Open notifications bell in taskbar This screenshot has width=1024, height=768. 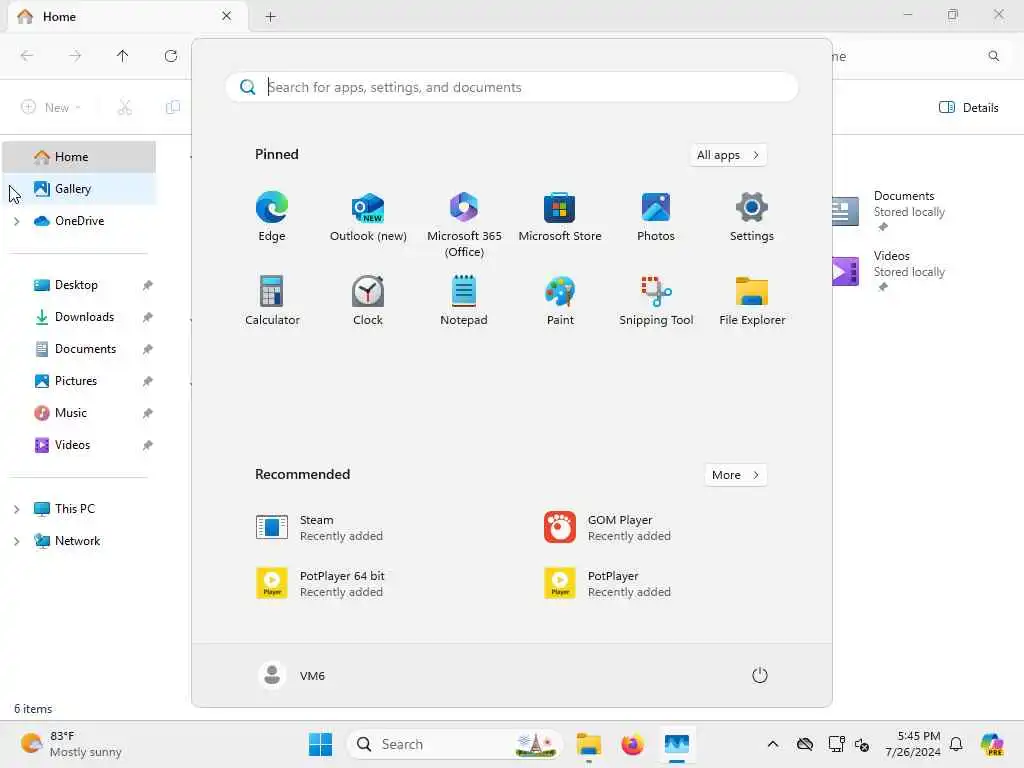tap(956, 744)
